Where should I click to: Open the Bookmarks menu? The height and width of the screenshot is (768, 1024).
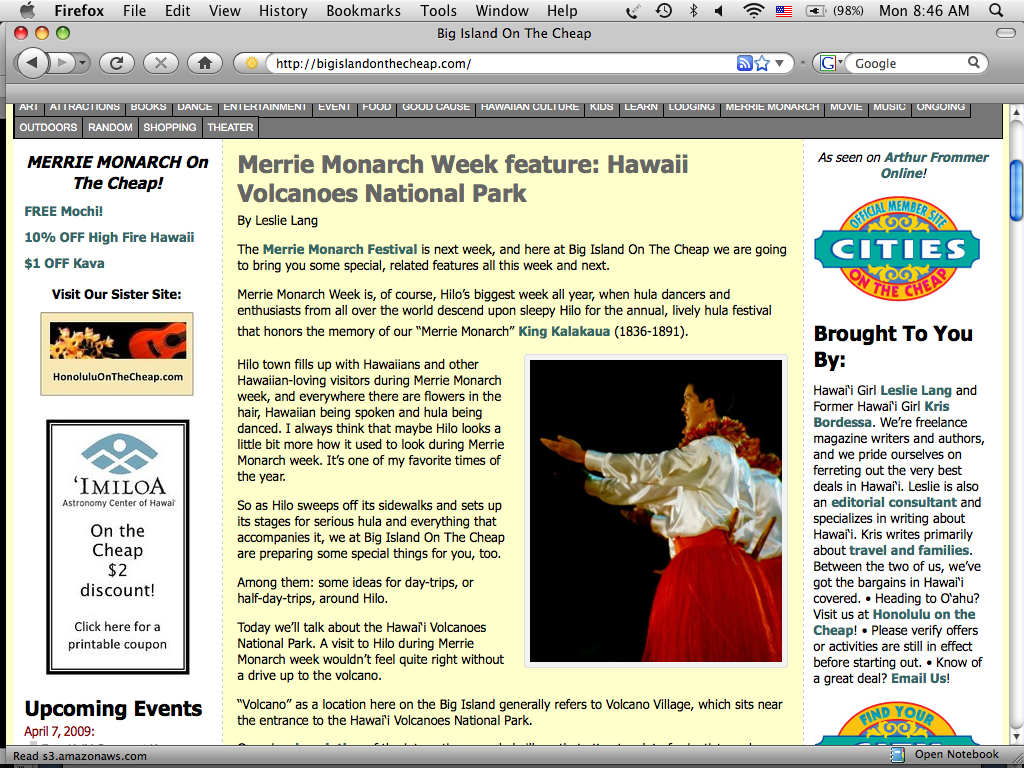point(364,10)
